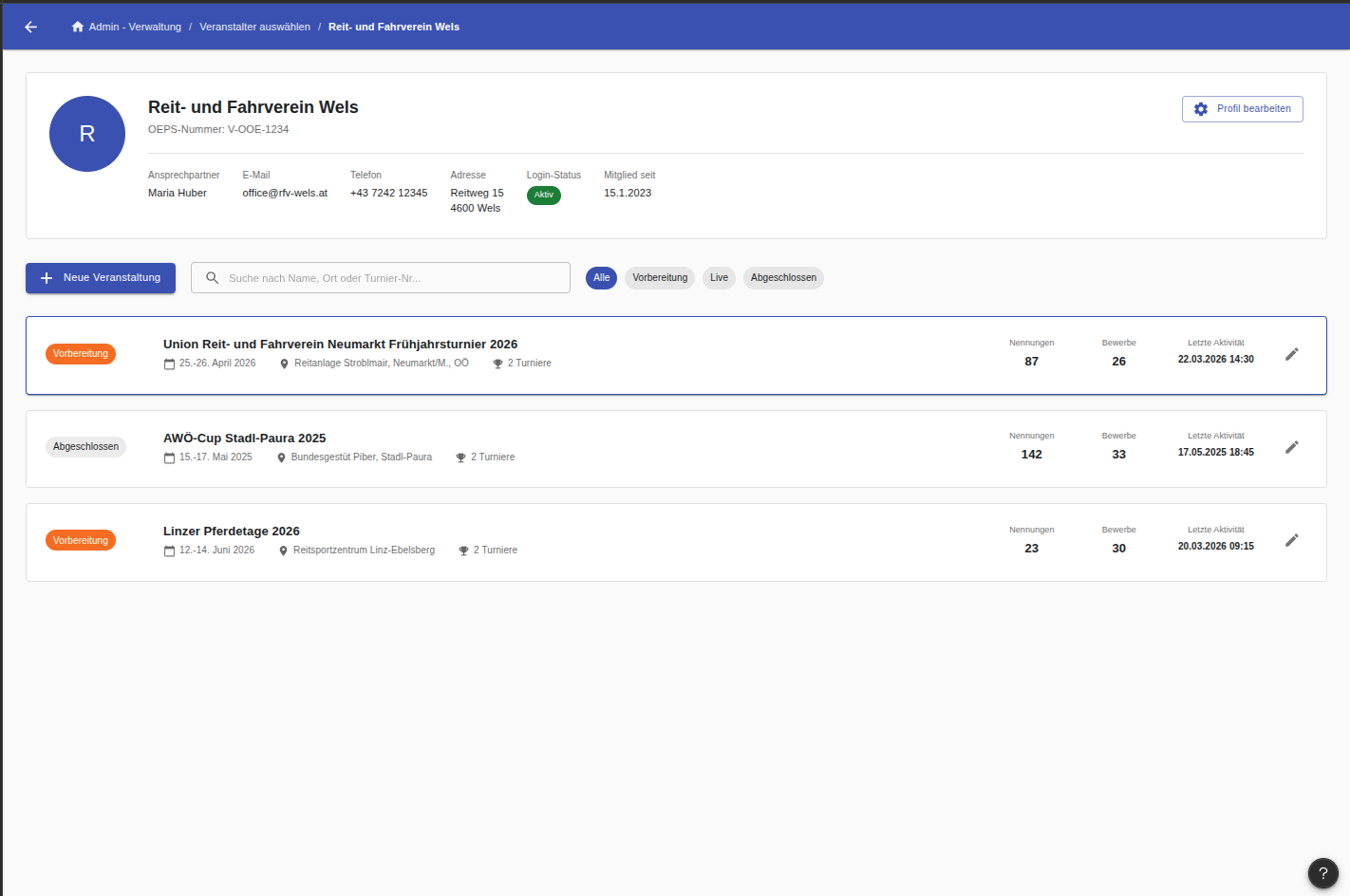1350x896 pixels.
Task: Edit Union Neumarkt Frühjahrsturnier 2026 via pencil icon
Action: [1291, 354]
